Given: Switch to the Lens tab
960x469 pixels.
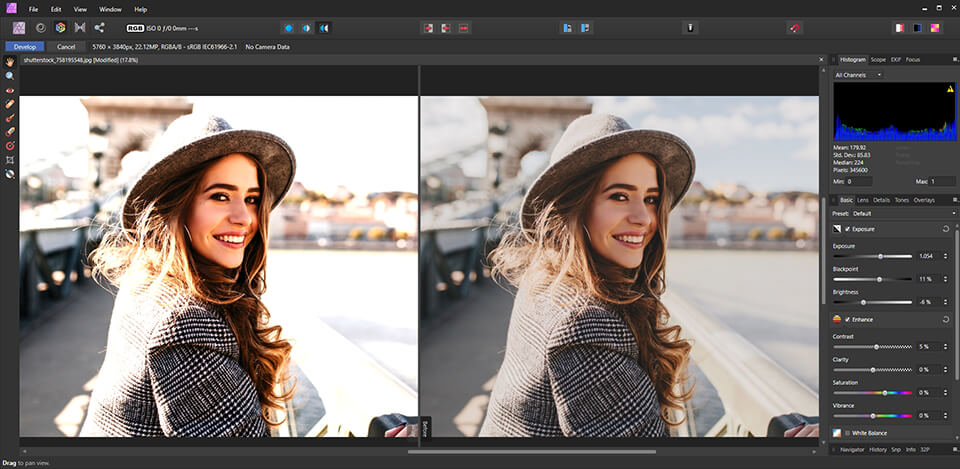Looking at the screenshot, I should click(863, 200).
